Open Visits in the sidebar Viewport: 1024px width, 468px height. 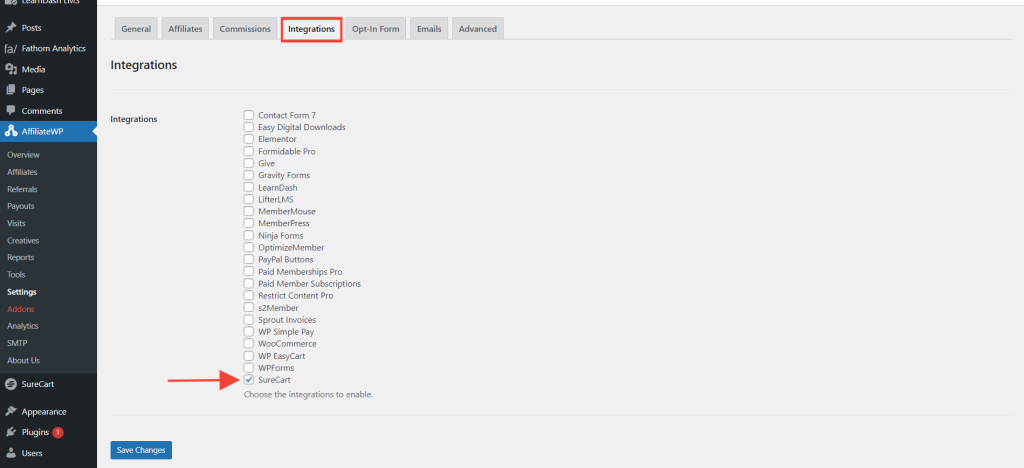[16, 223]
